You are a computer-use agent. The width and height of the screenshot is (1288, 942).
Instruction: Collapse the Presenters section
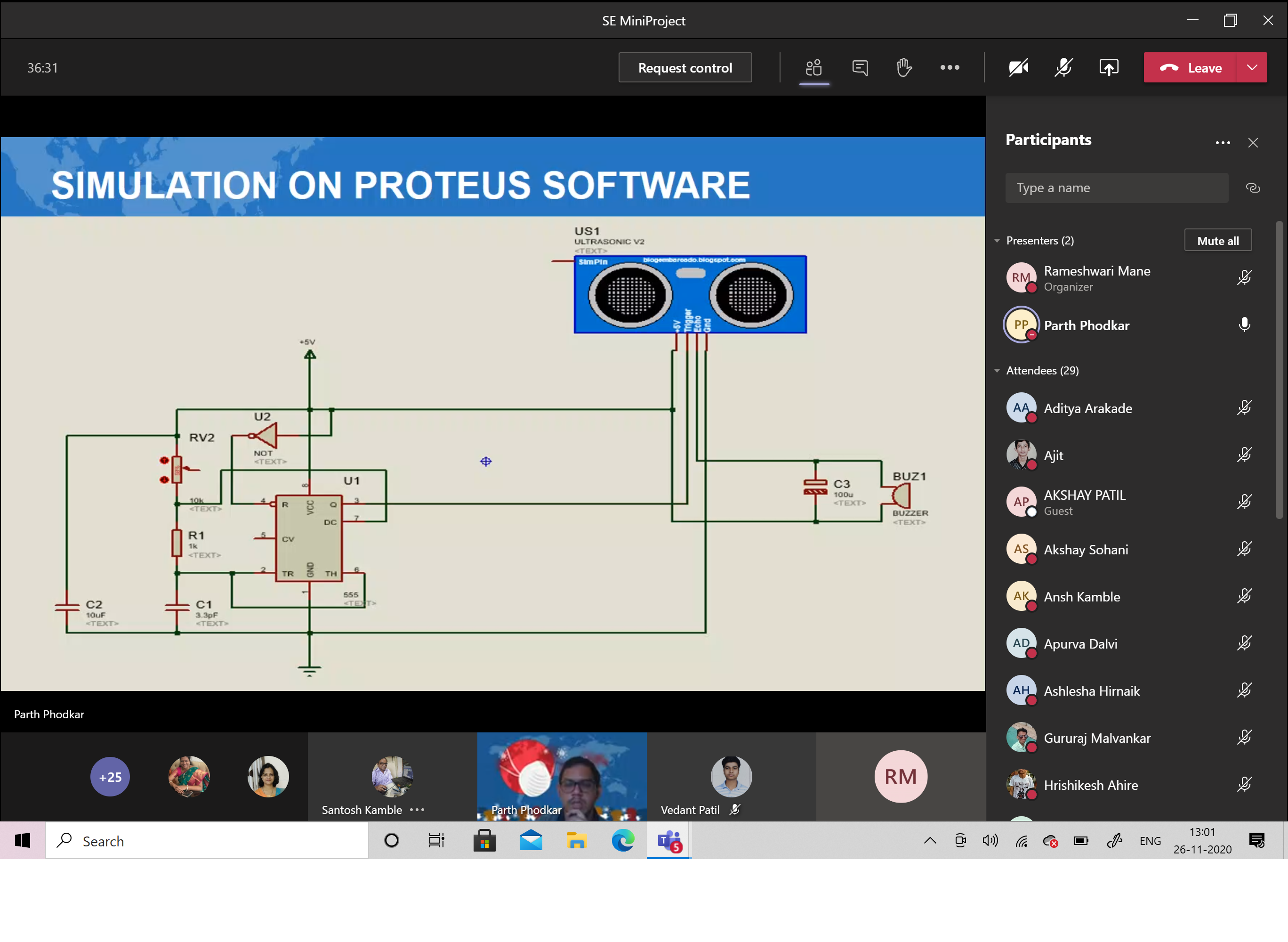coord(998,241)
